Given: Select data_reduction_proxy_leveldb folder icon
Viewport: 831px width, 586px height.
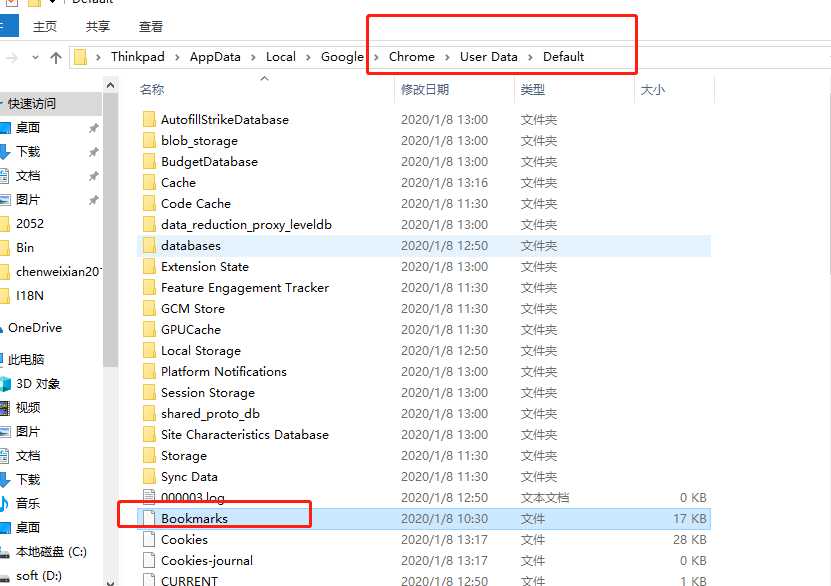Looking at the screenshot, I should (149, 225).
